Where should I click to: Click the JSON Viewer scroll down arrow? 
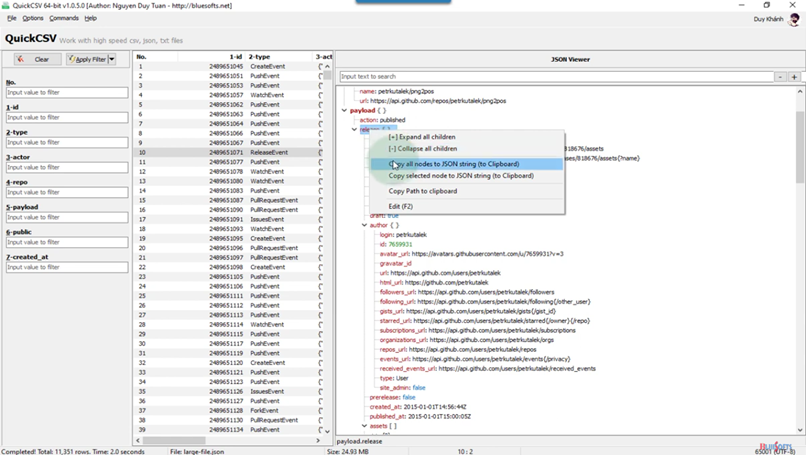coord(800,430)
